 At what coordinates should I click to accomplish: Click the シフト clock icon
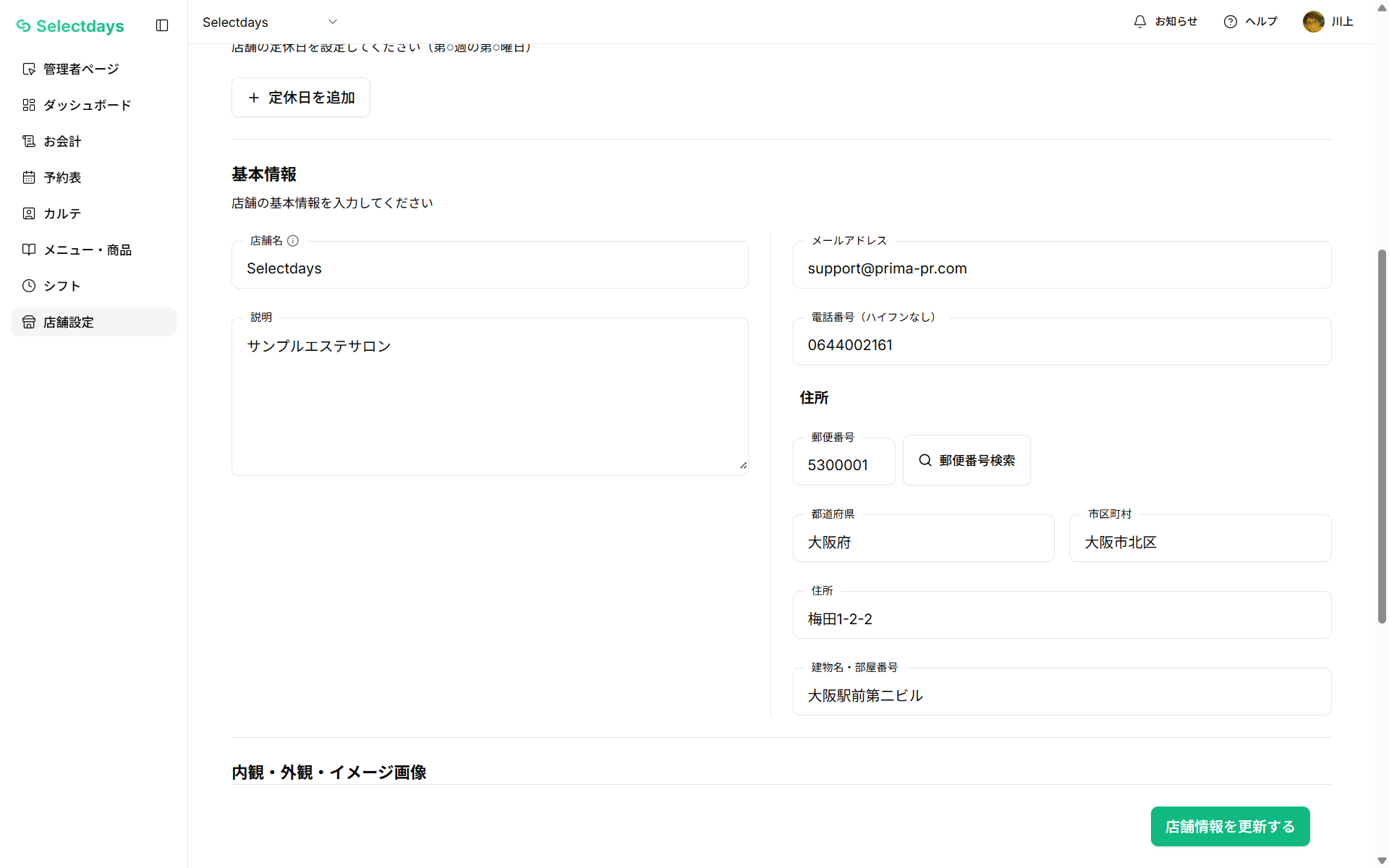pos(29,286)
